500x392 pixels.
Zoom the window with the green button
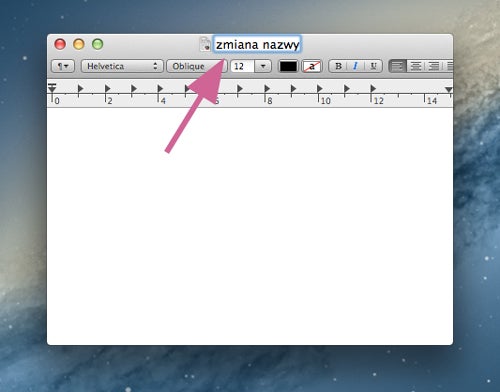coord(98,44)
